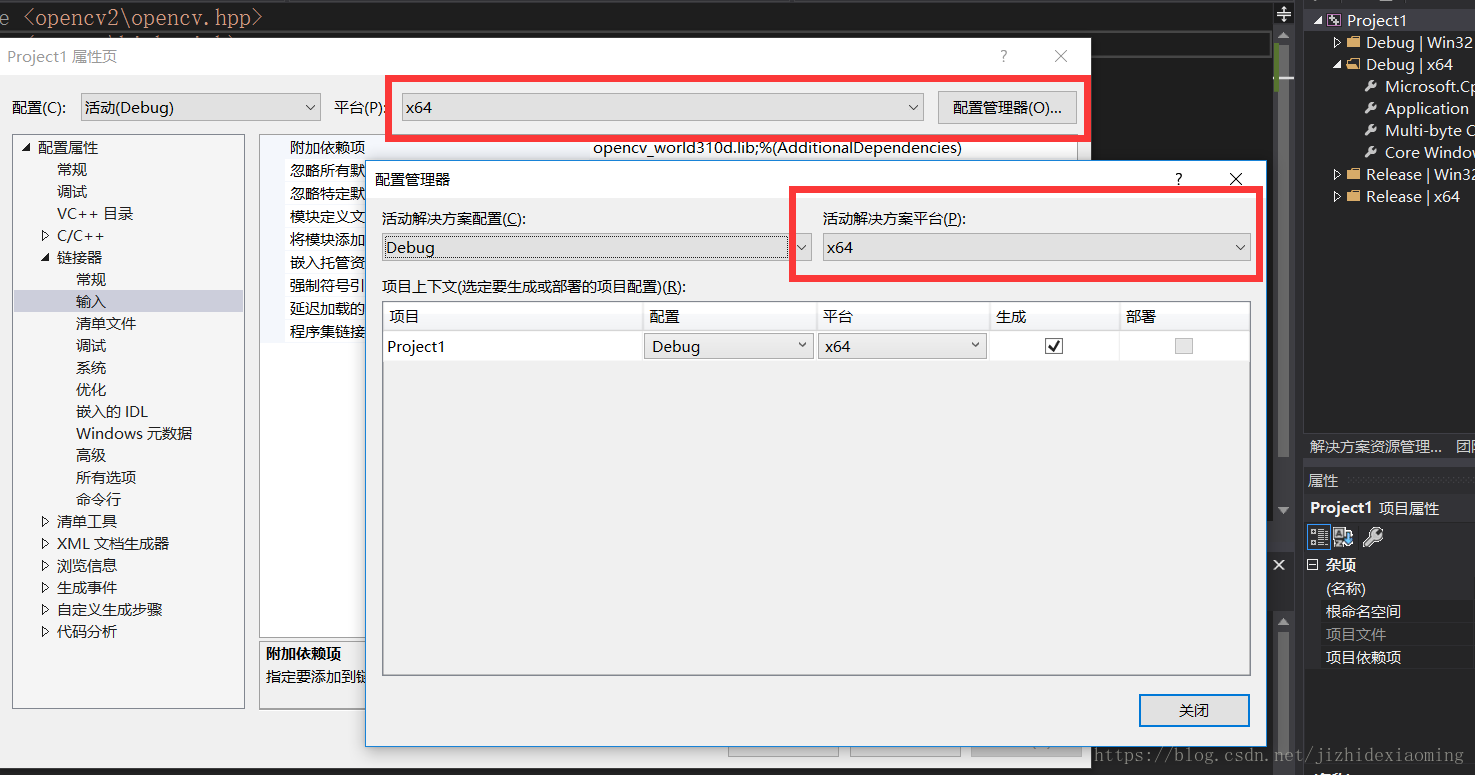Select 高级 under 链接器

point(91,456)
